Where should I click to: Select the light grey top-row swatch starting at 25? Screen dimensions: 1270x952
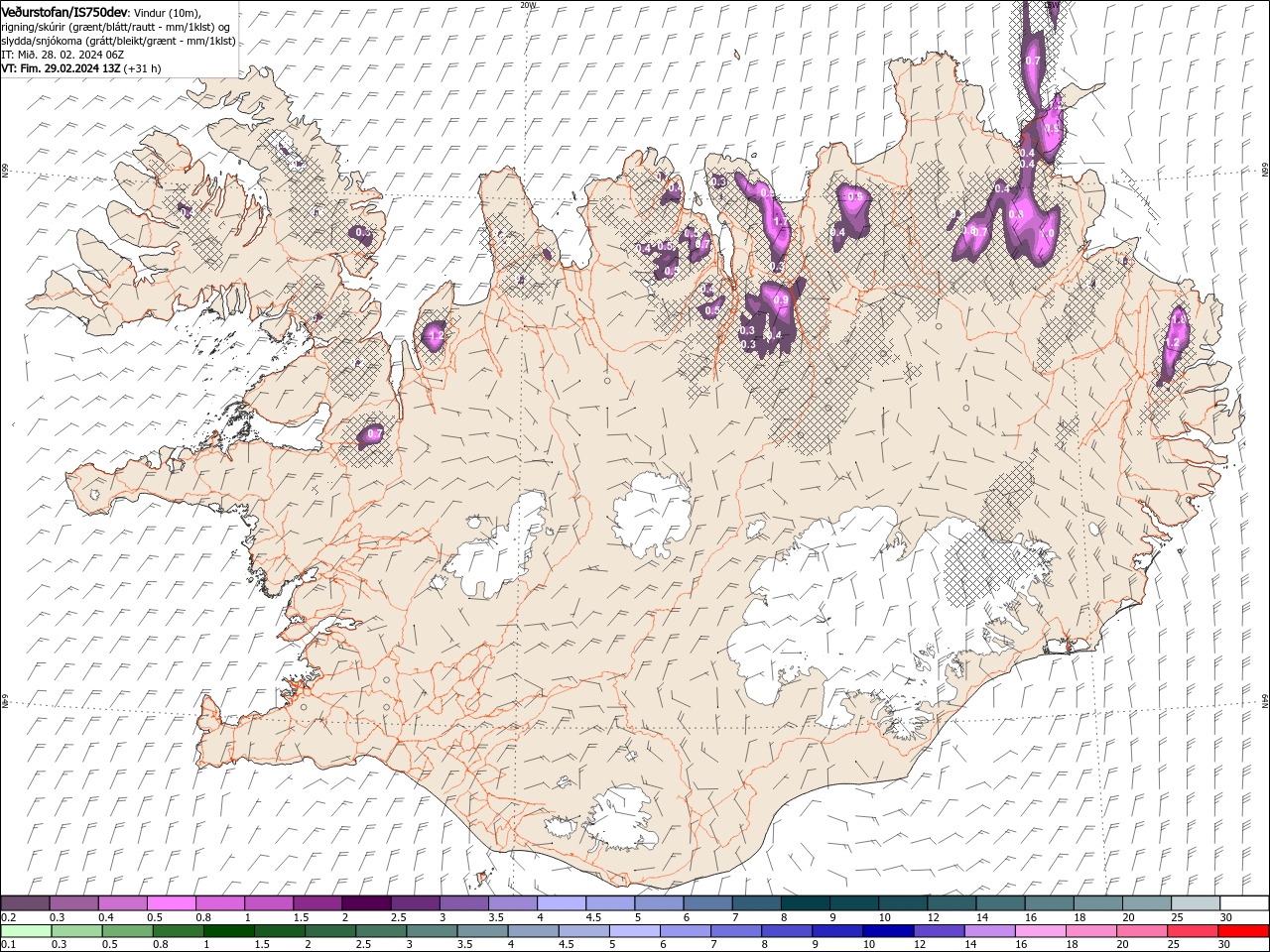tap(1197, 903)
